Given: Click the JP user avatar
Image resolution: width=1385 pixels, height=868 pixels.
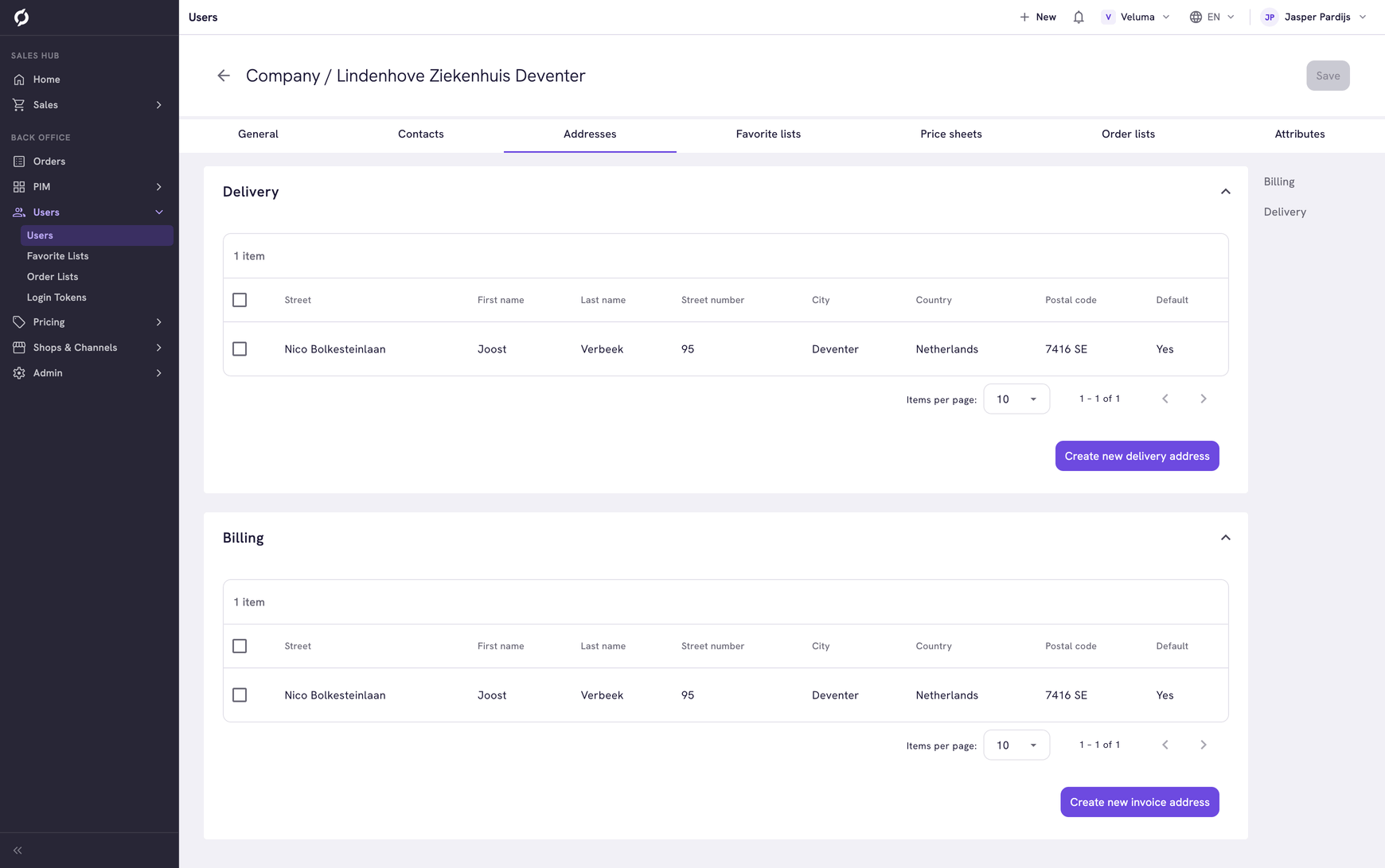Looking at the screenshot, I should point(1270,17).
